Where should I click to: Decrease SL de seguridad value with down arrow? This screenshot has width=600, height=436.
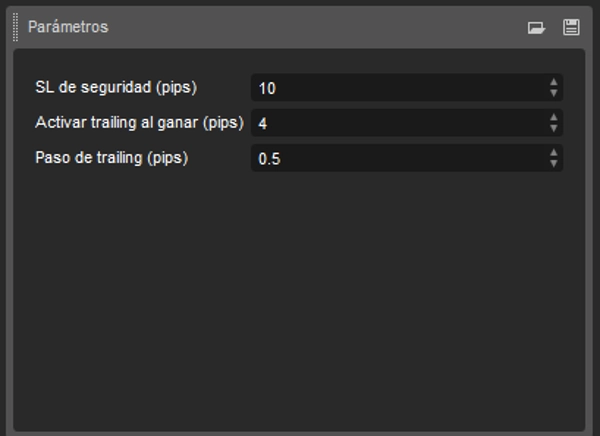554,93
